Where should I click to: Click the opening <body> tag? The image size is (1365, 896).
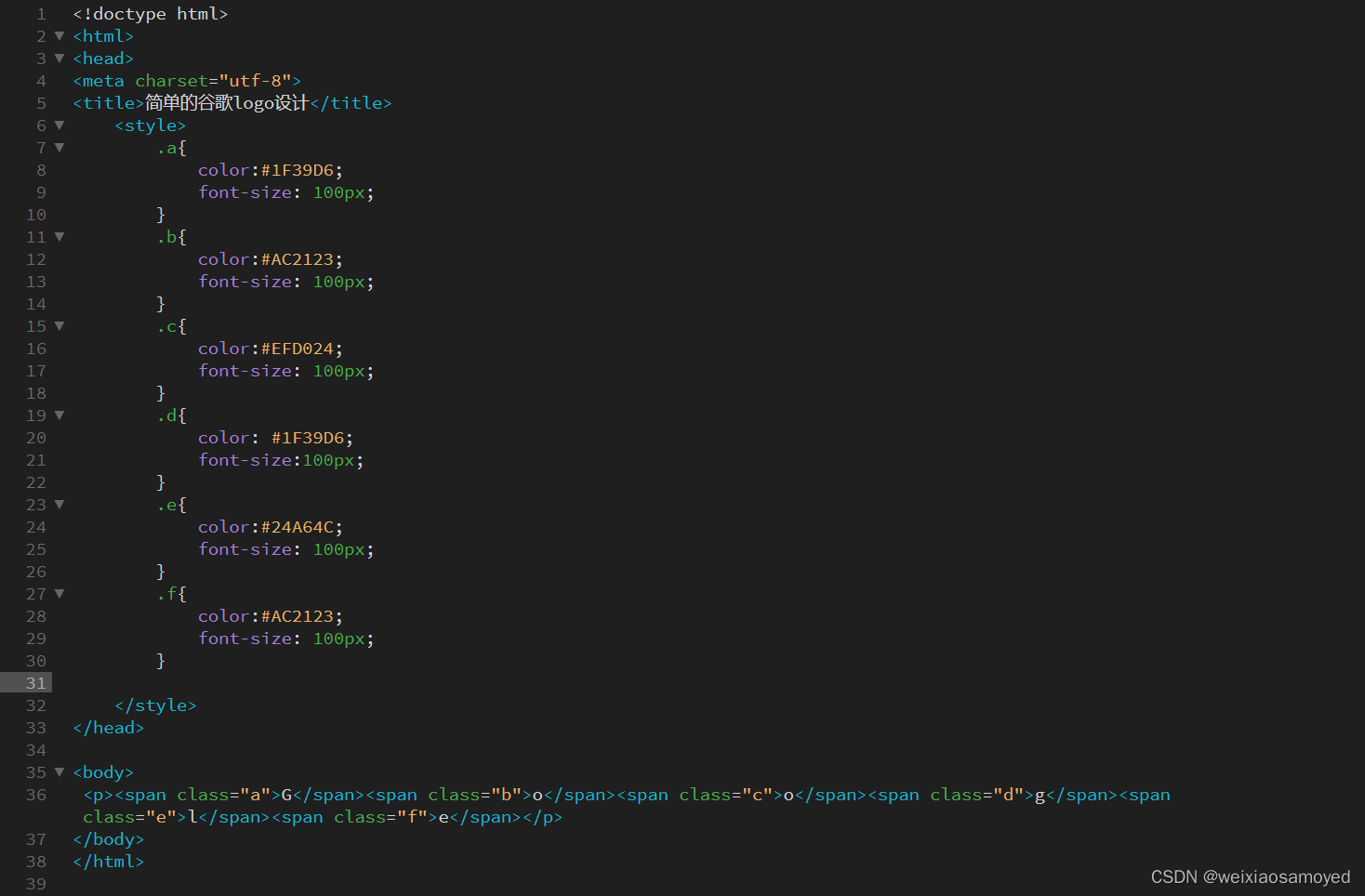pyautogui.click(x=103, y=772)
